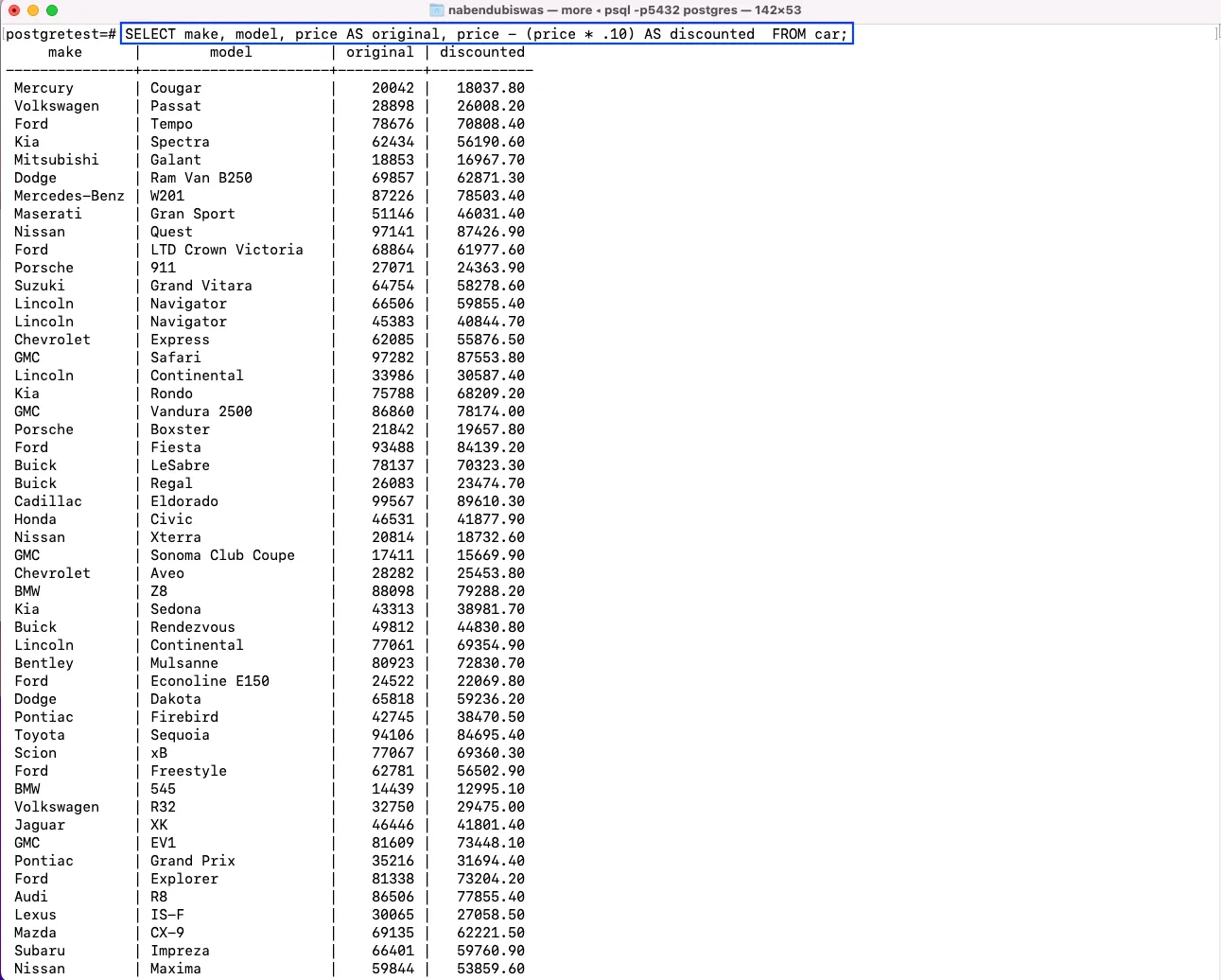Click 'Maserati' in the make column

[x=48, y=214]
